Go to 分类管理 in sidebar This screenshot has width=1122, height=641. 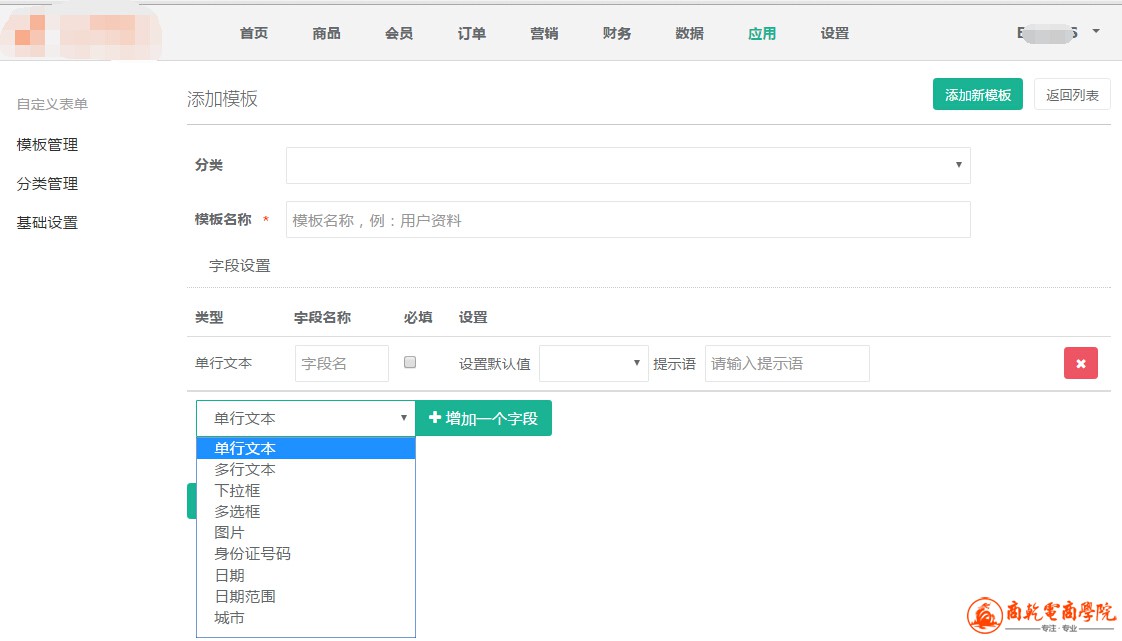47,184
